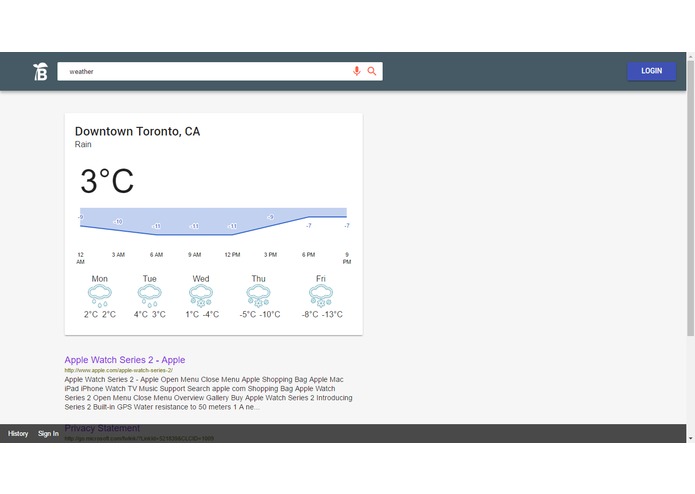Viewport: 695px width, 494px height.
Task: Click the '-8°C -13°C' Friday temperatures
Action: click(322, 315)
